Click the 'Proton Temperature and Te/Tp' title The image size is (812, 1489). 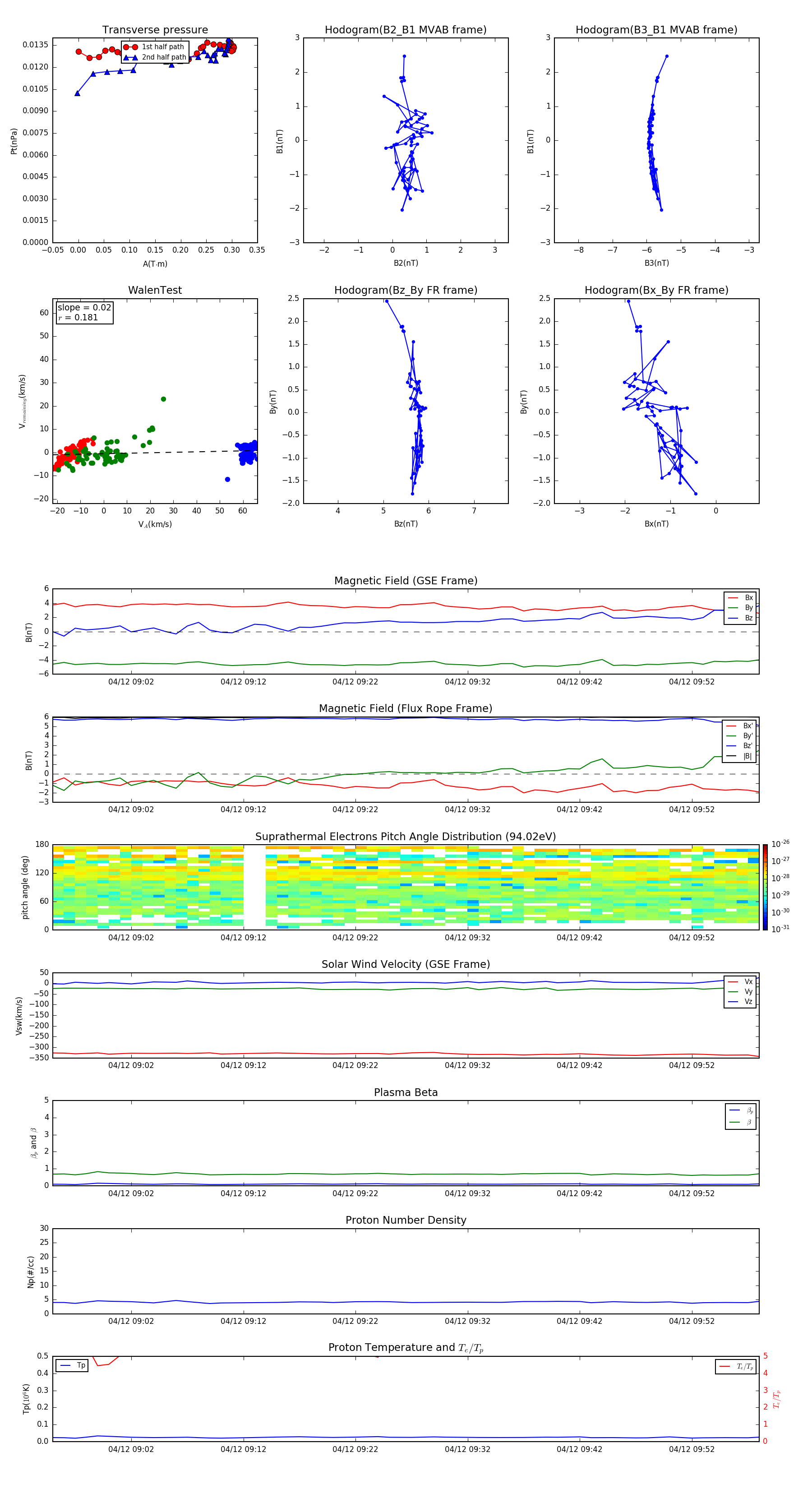pyautogui.click(x=406, y=1348)
